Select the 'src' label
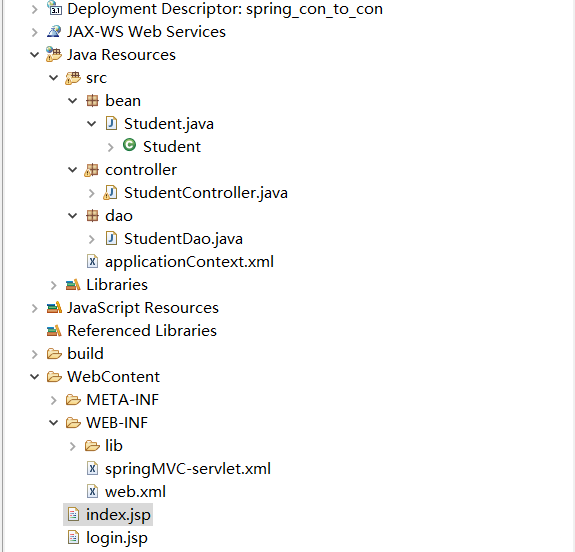 pos(96,78)
